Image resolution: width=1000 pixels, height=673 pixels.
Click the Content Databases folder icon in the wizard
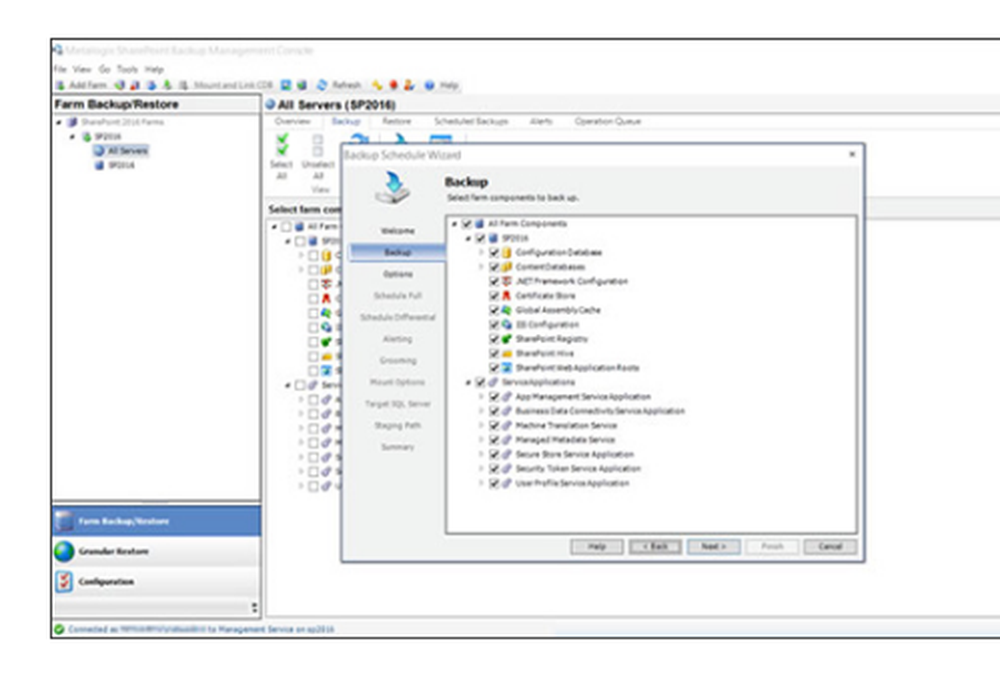click(507, 267)
